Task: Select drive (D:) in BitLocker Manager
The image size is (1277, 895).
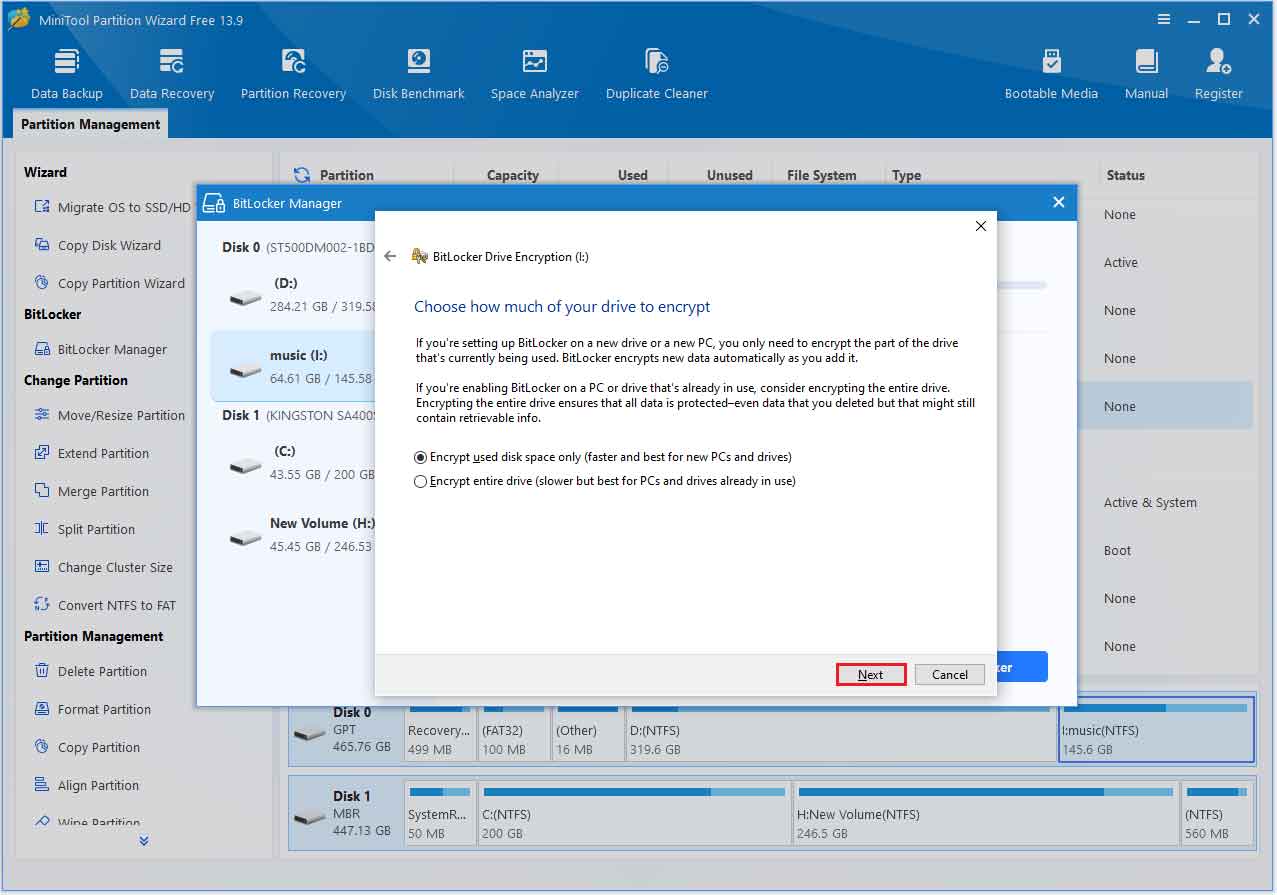Action: [294, 295]
